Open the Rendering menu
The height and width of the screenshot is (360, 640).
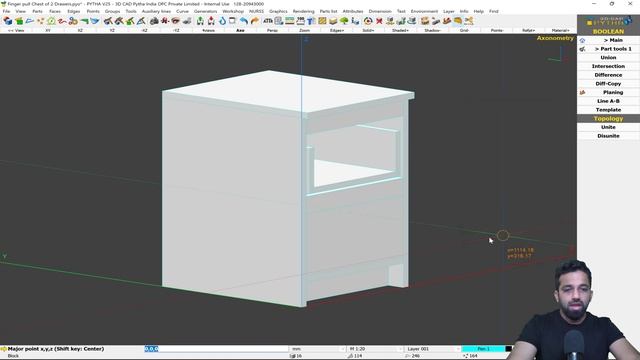pyautogui.click(x=303, y=11)
